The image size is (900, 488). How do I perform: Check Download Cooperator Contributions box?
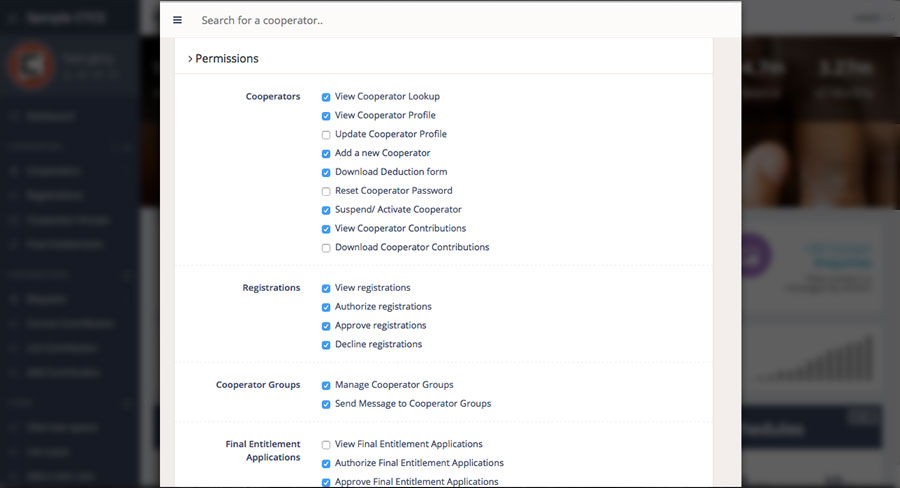326,248
